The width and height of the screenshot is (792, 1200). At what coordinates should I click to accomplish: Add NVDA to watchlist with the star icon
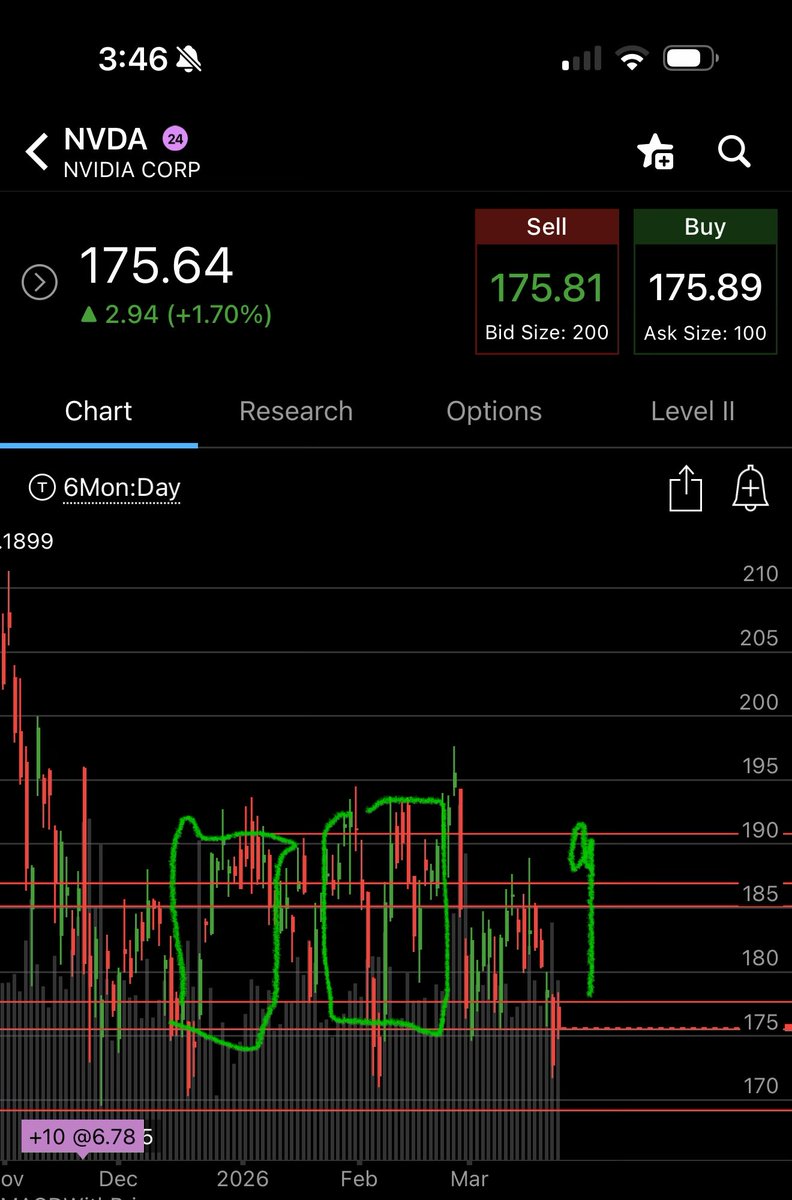[x=655, y=152]
